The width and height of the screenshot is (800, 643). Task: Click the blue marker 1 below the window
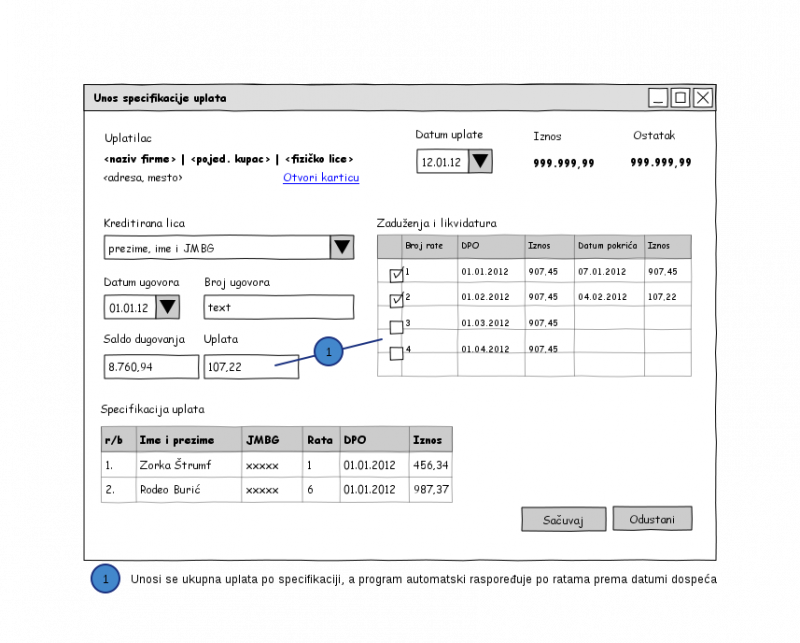105,578
